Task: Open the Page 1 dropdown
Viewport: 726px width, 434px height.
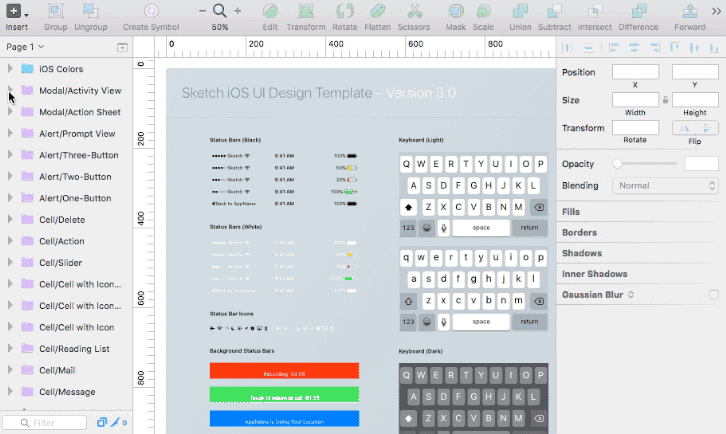Action: click(x=25, y=47)
